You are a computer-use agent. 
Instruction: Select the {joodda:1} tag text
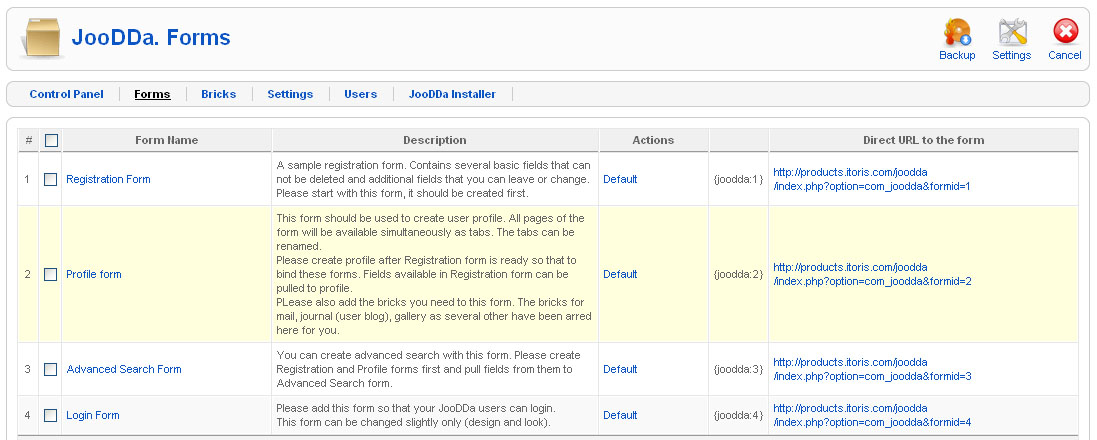[x=738, y=179]
